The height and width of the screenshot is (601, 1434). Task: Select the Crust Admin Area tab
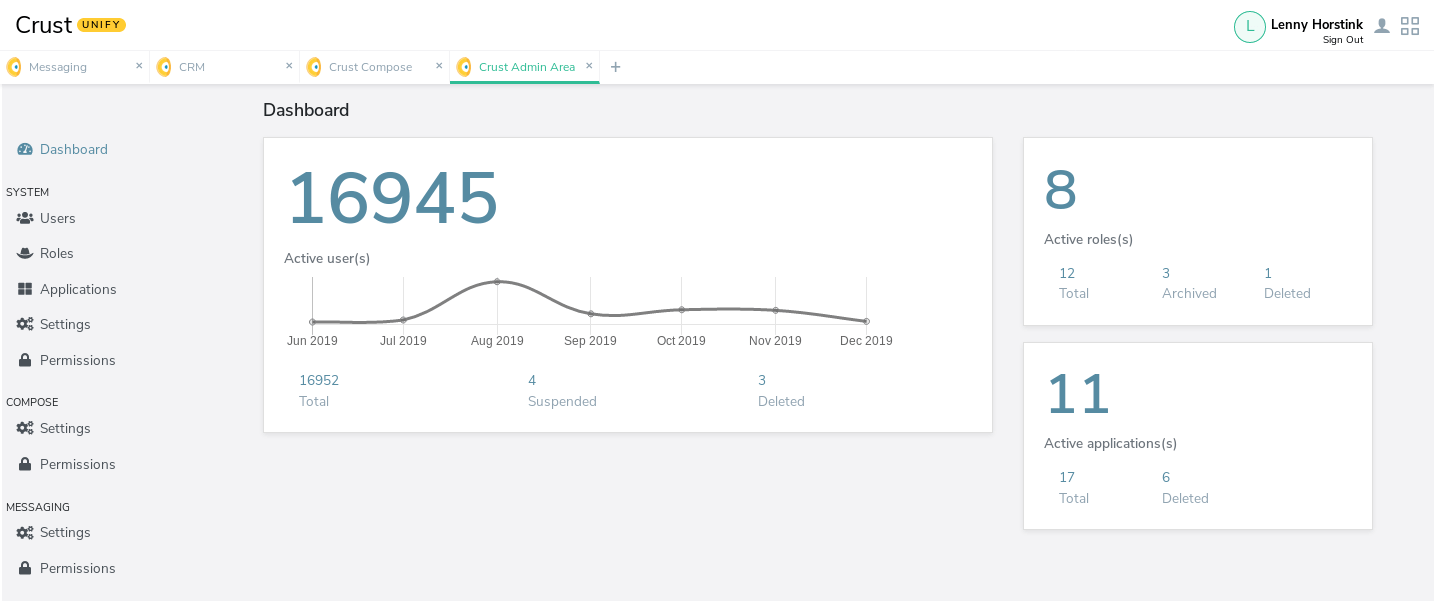(x=525, y=67)
